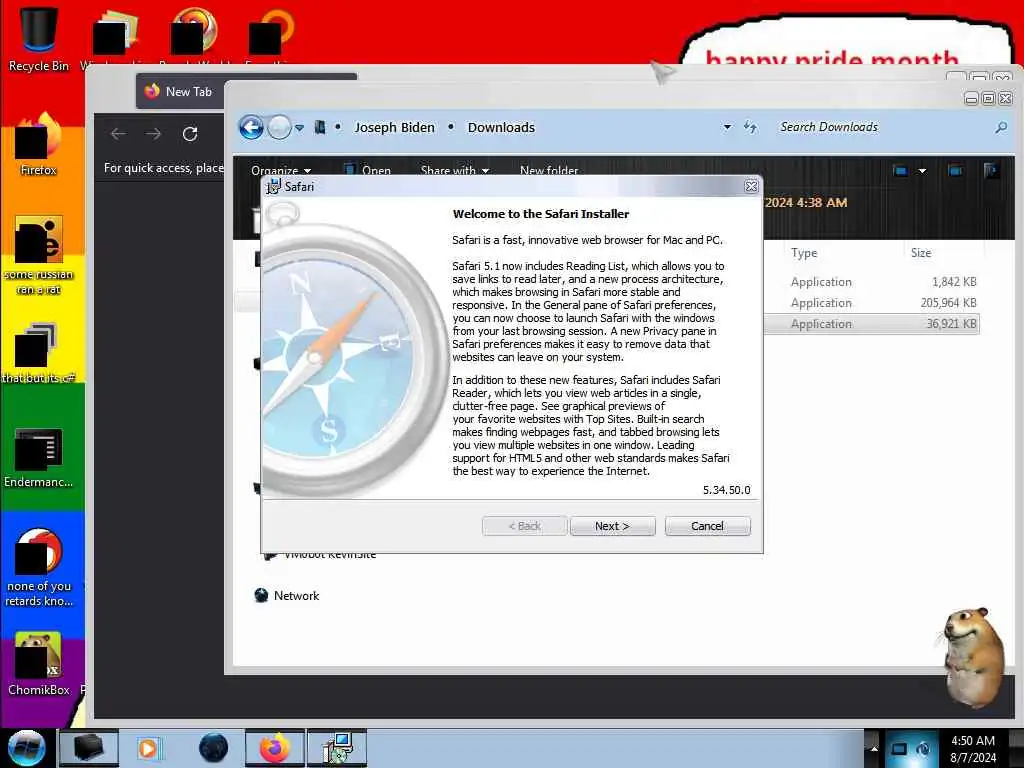Expand the view options dropdown arrow
This screenshot has height=768, width=1024.
pyautogui.click(x=922, y=171)
